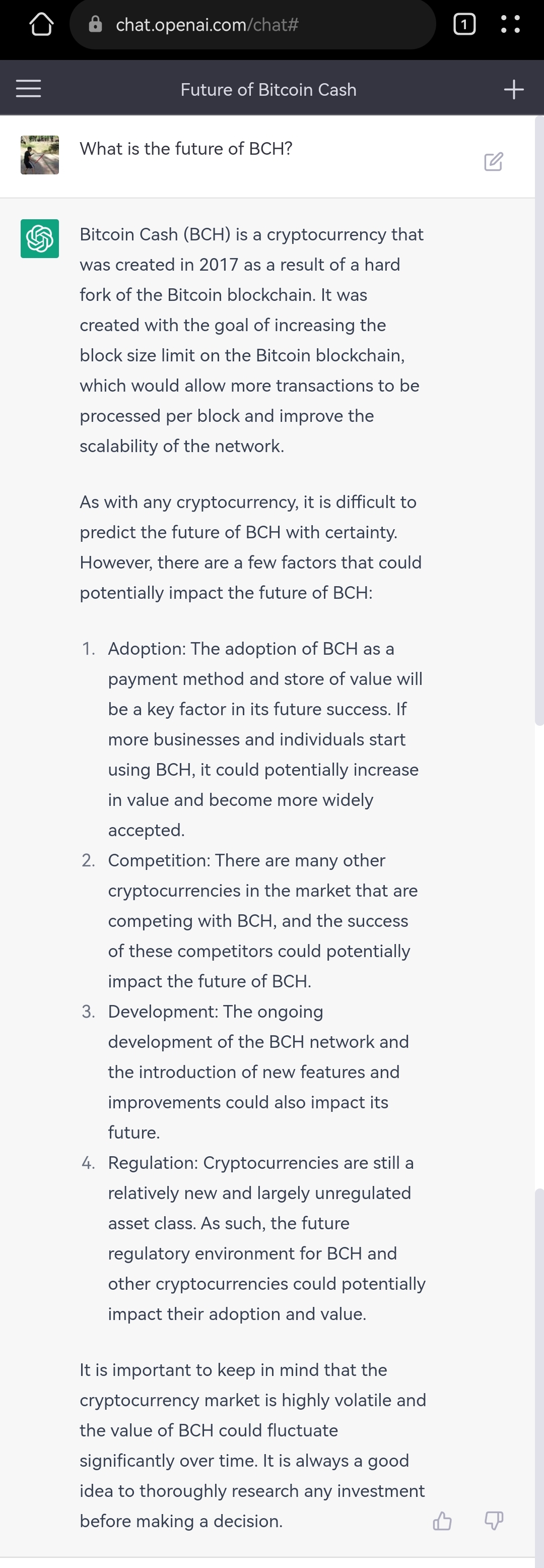Click the 'Future of Bitcoin Cash' title
The width and height of the screenshot is (544, 1568).
pyautogui.click(x=268, y=90)
